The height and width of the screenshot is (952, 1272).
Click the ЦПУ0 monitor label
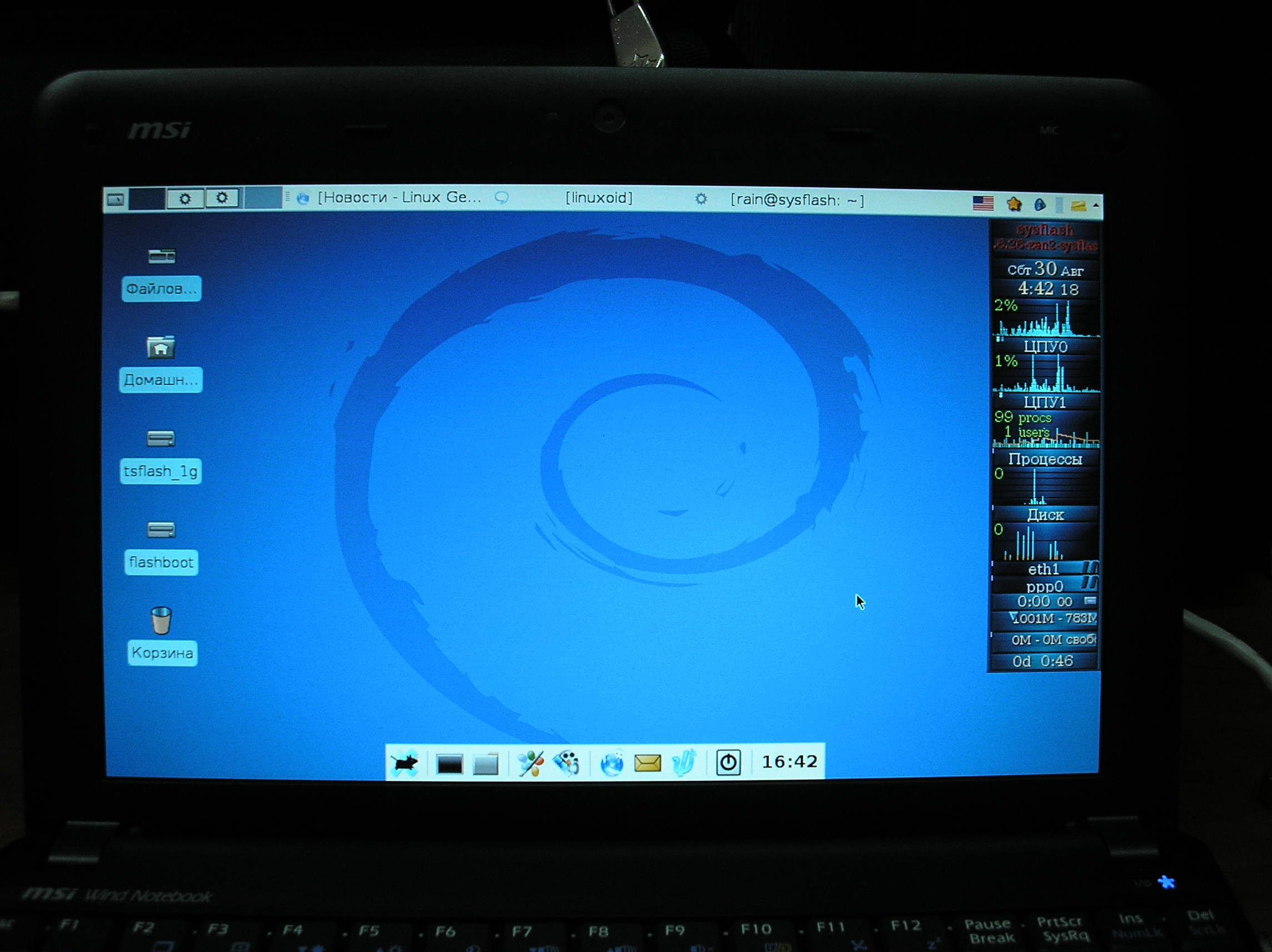1045,347
